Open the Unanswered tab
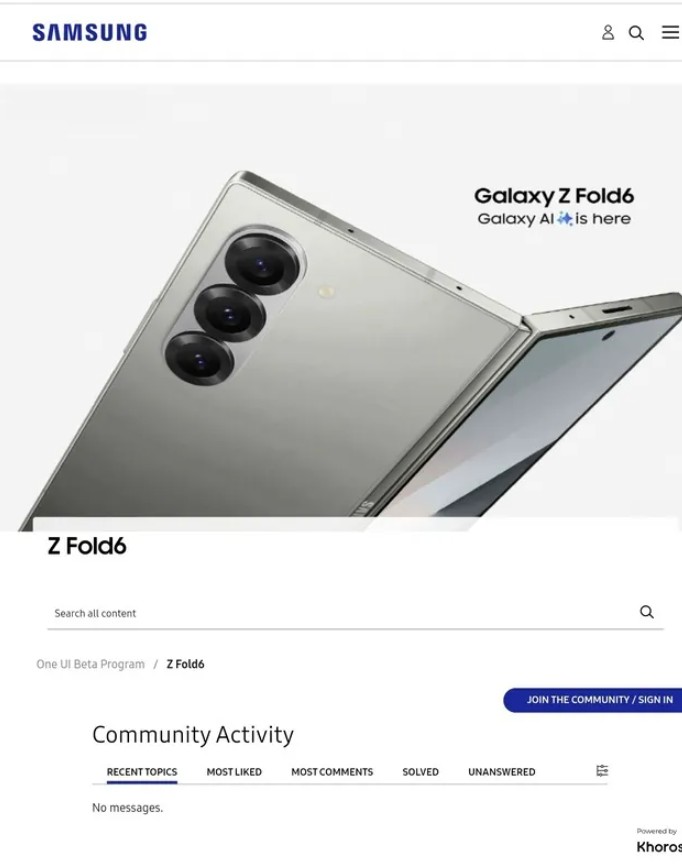This screenshot has width=682, height=867. pyautogui.click(x=502, y=772)
